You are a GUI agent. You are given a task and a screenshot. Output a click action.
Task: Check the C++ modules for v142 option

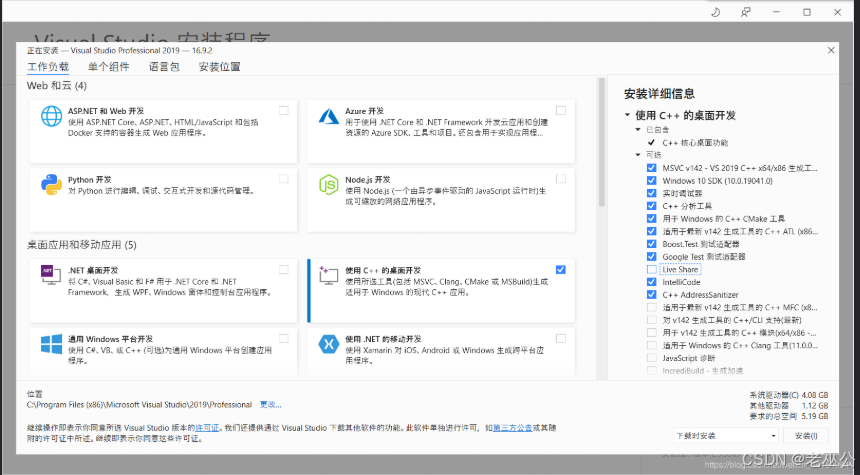click(652, 332)
